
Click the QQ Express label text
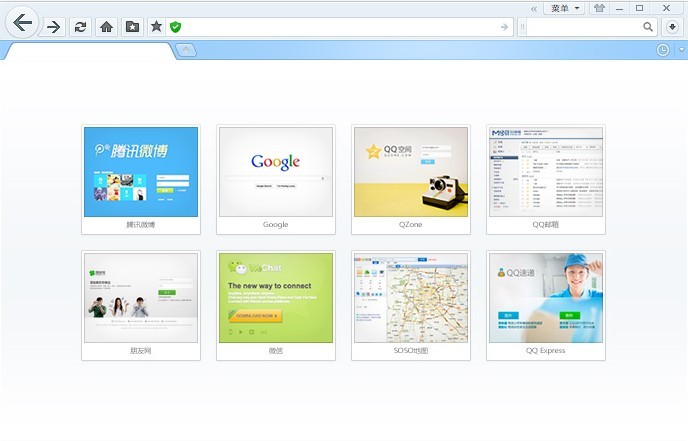[x=545, y=351]
